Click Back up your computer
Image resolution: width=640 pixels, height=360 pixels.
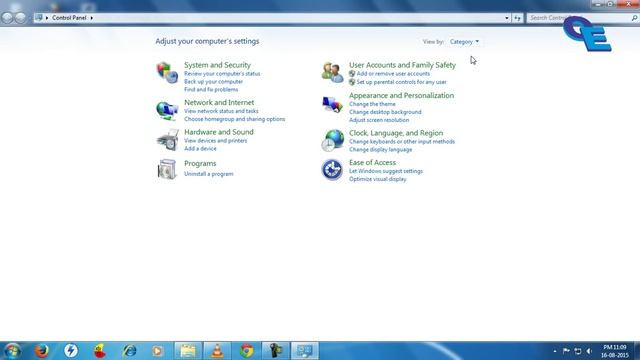(213, 82)
